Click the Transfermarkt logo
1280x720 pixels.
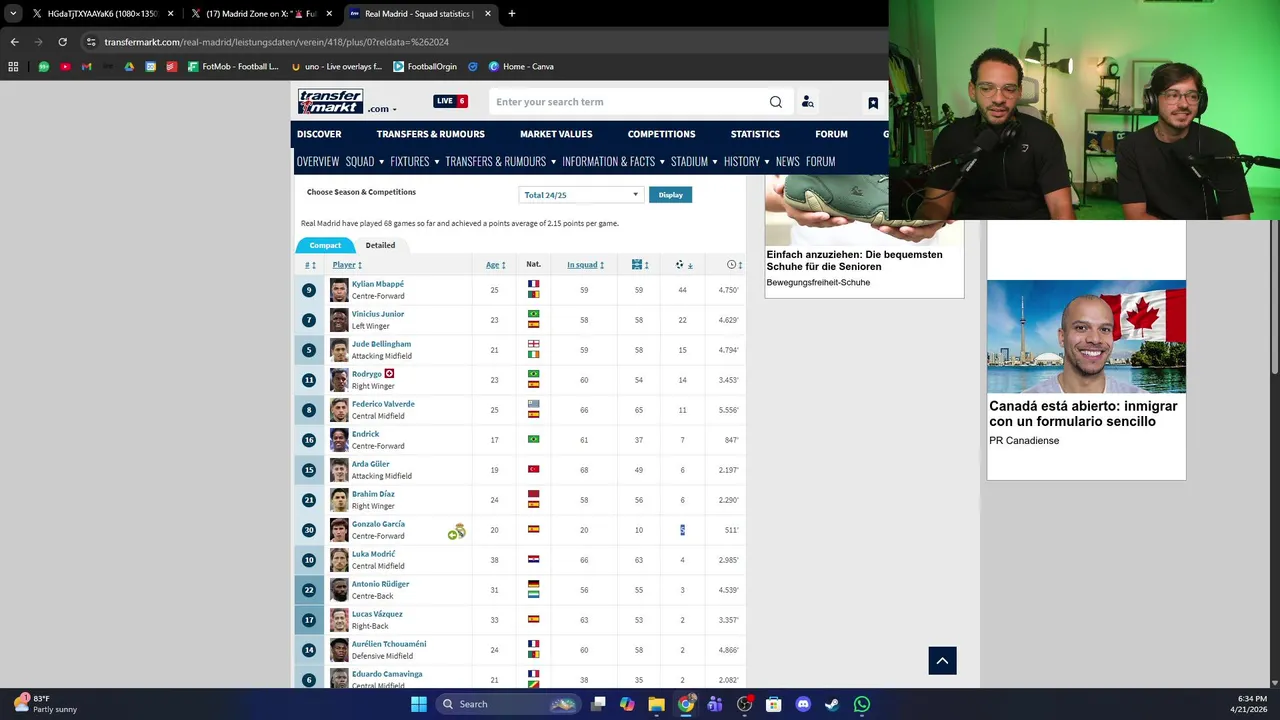point(330,102)
